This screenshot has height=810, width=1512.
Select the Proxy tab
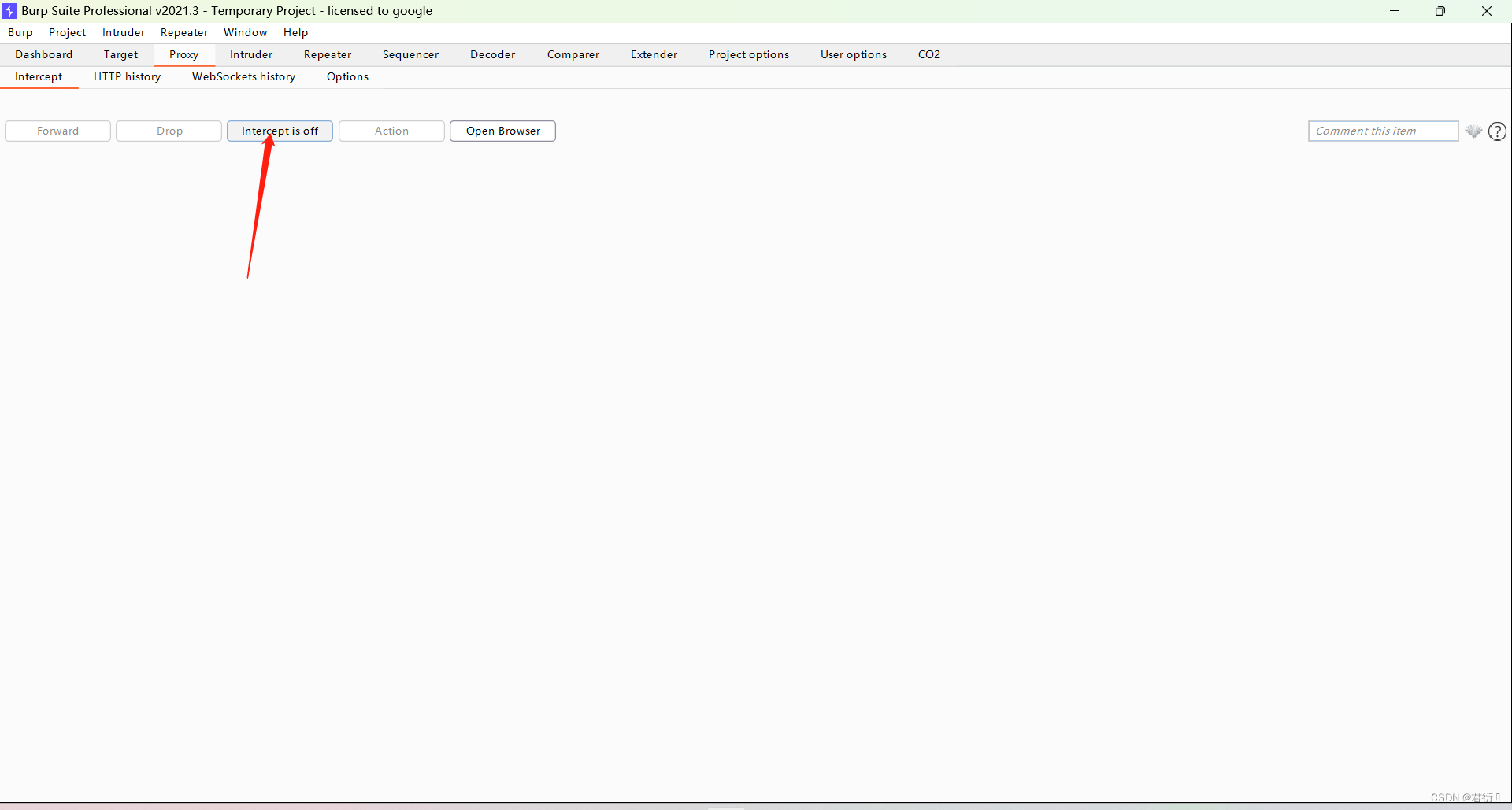[184, 54]
